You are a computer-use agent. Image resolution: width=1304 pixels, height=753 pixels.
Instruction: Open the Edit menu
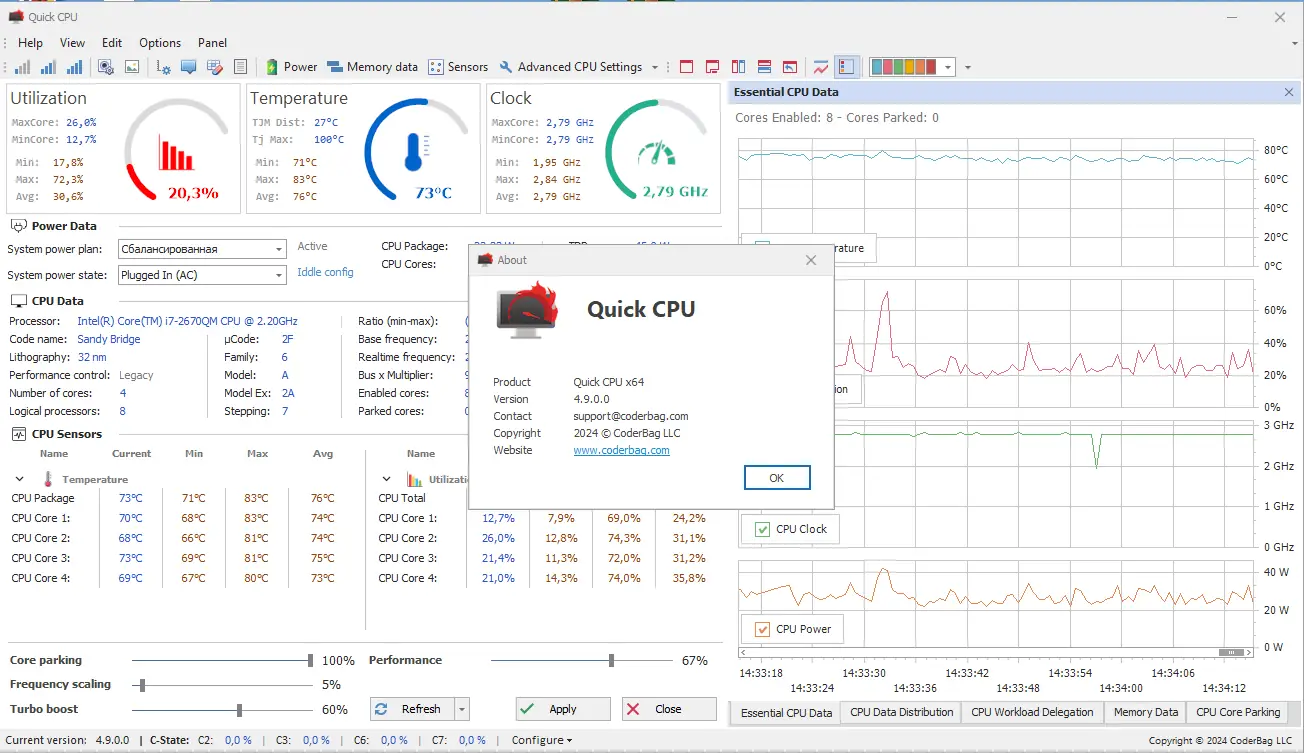112,43
